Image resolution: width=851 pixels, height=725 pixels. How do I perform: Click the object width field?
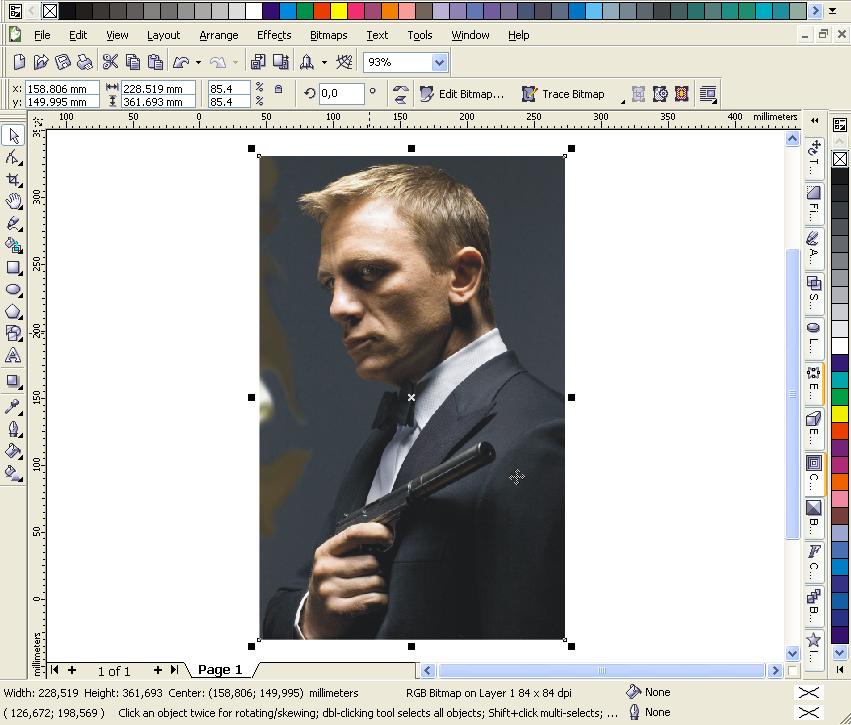158,88
